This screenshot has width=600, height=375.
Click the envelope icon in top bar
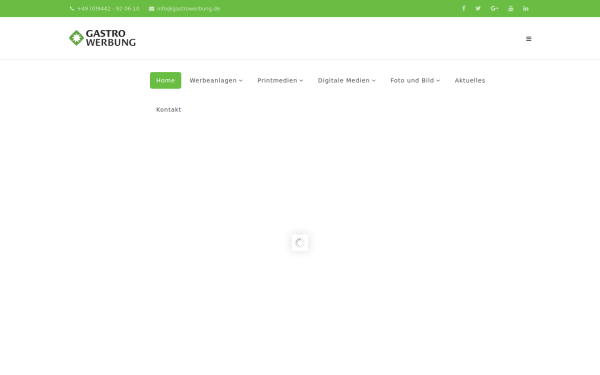tap(152, 8)
